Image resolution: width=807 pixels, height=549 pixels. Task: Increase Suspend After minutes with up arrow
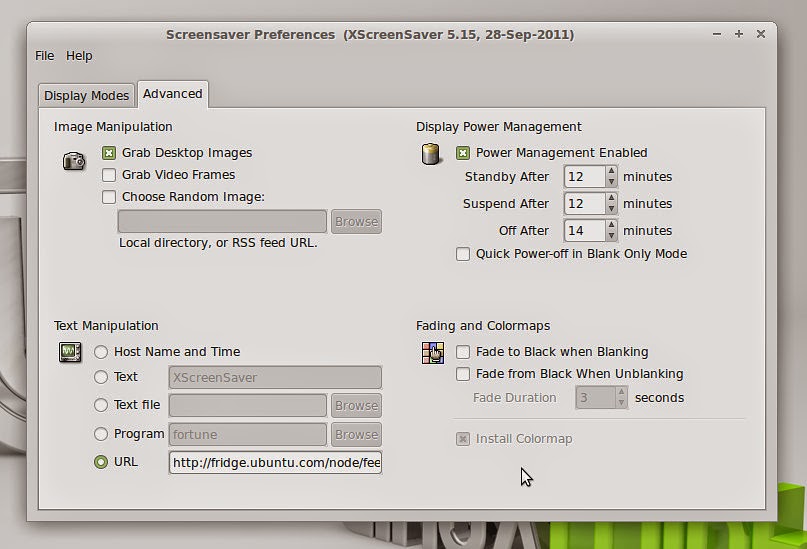(611, 198)
